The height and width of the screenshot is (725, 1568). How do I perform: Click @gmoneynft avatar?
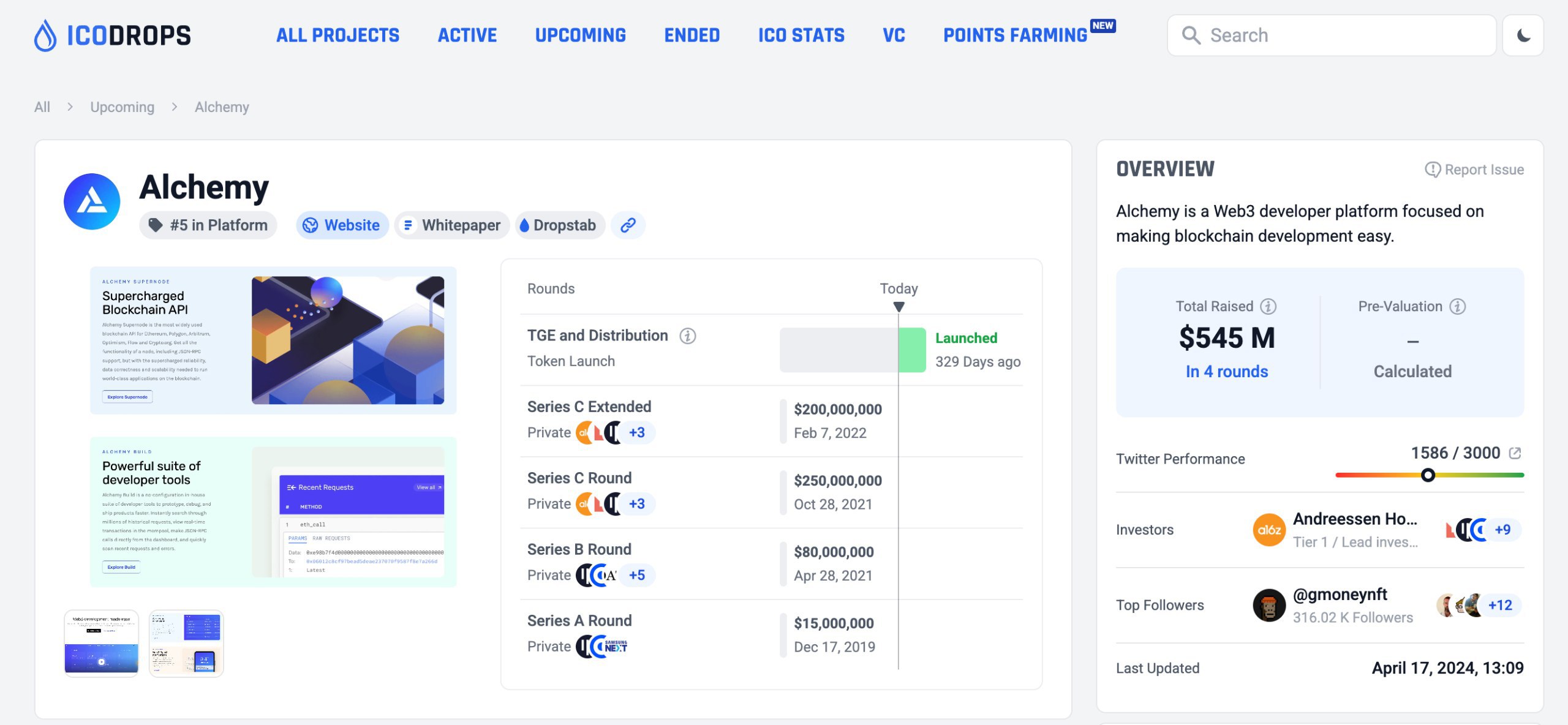tap(1269, 605)
